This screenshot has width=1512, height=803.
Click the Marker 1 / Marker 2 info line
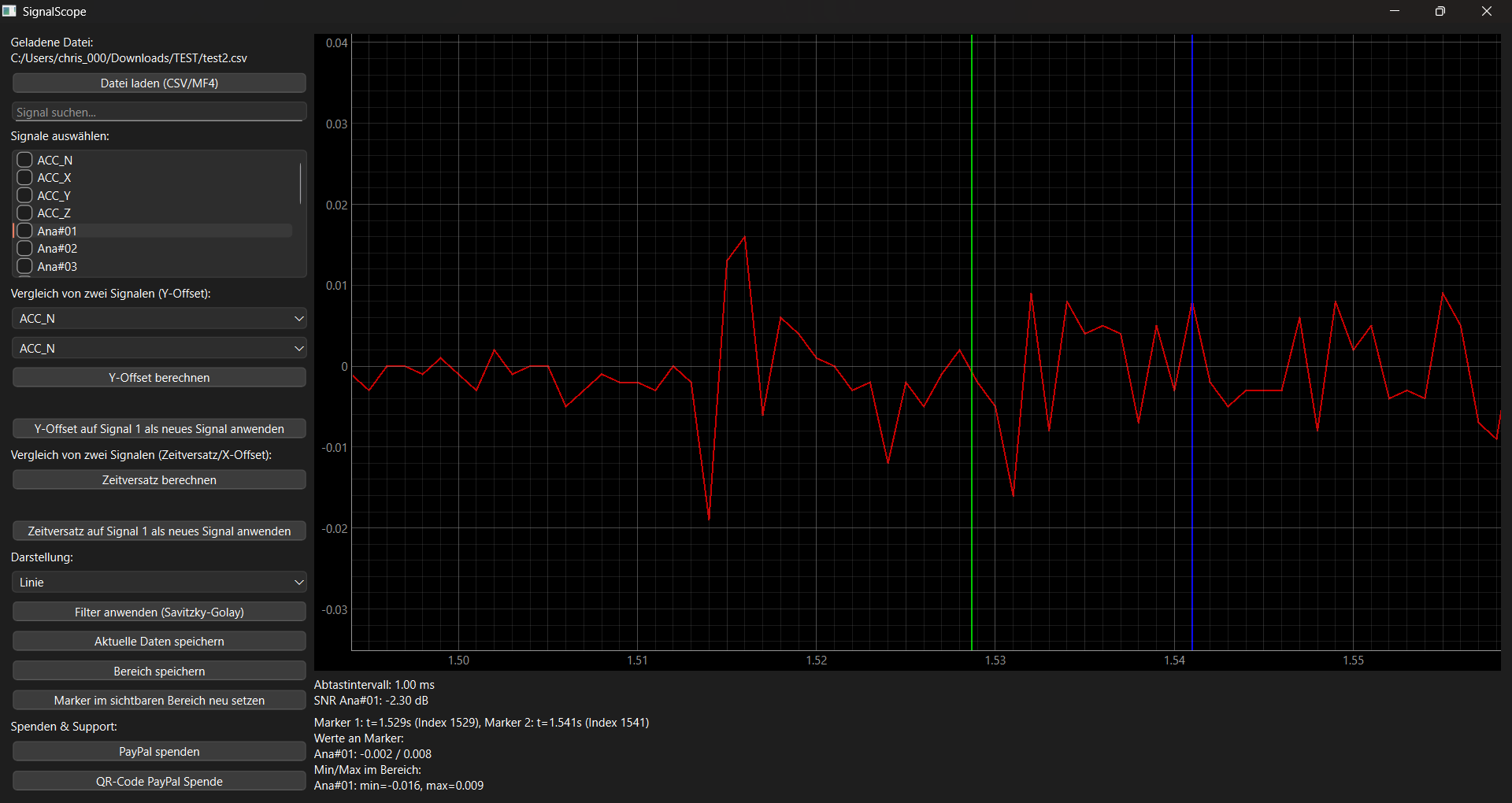(x=481, y=723)
